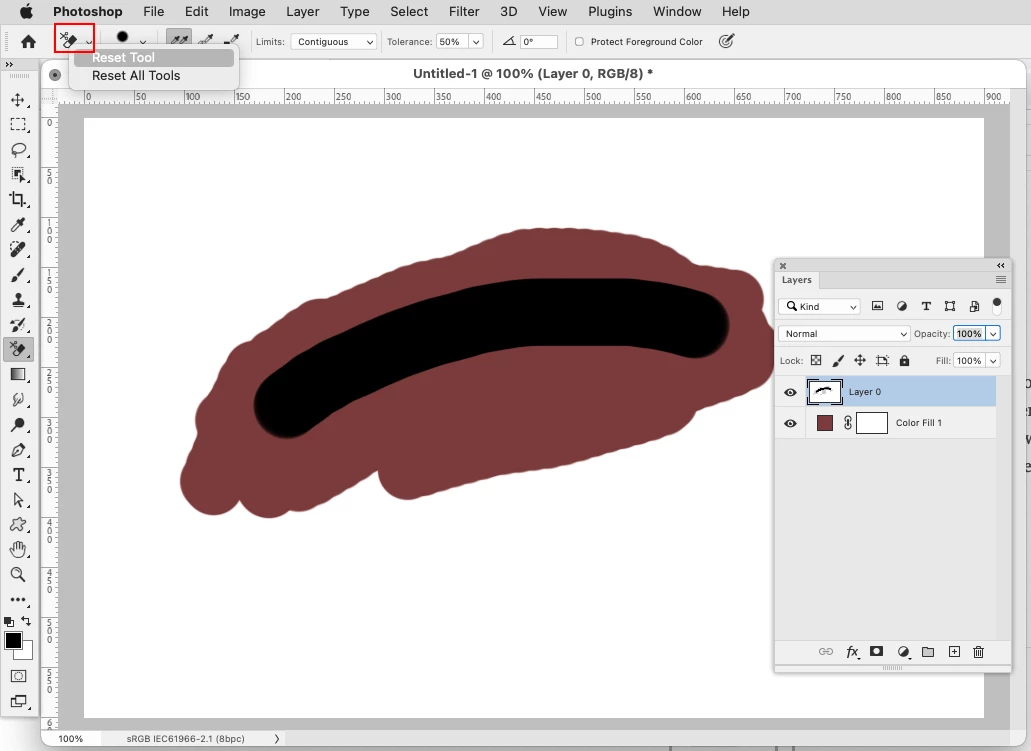Viewport: 1031px width, 751px height.
Task: Open the Filter menu
Action: click(x=464, y=12)
